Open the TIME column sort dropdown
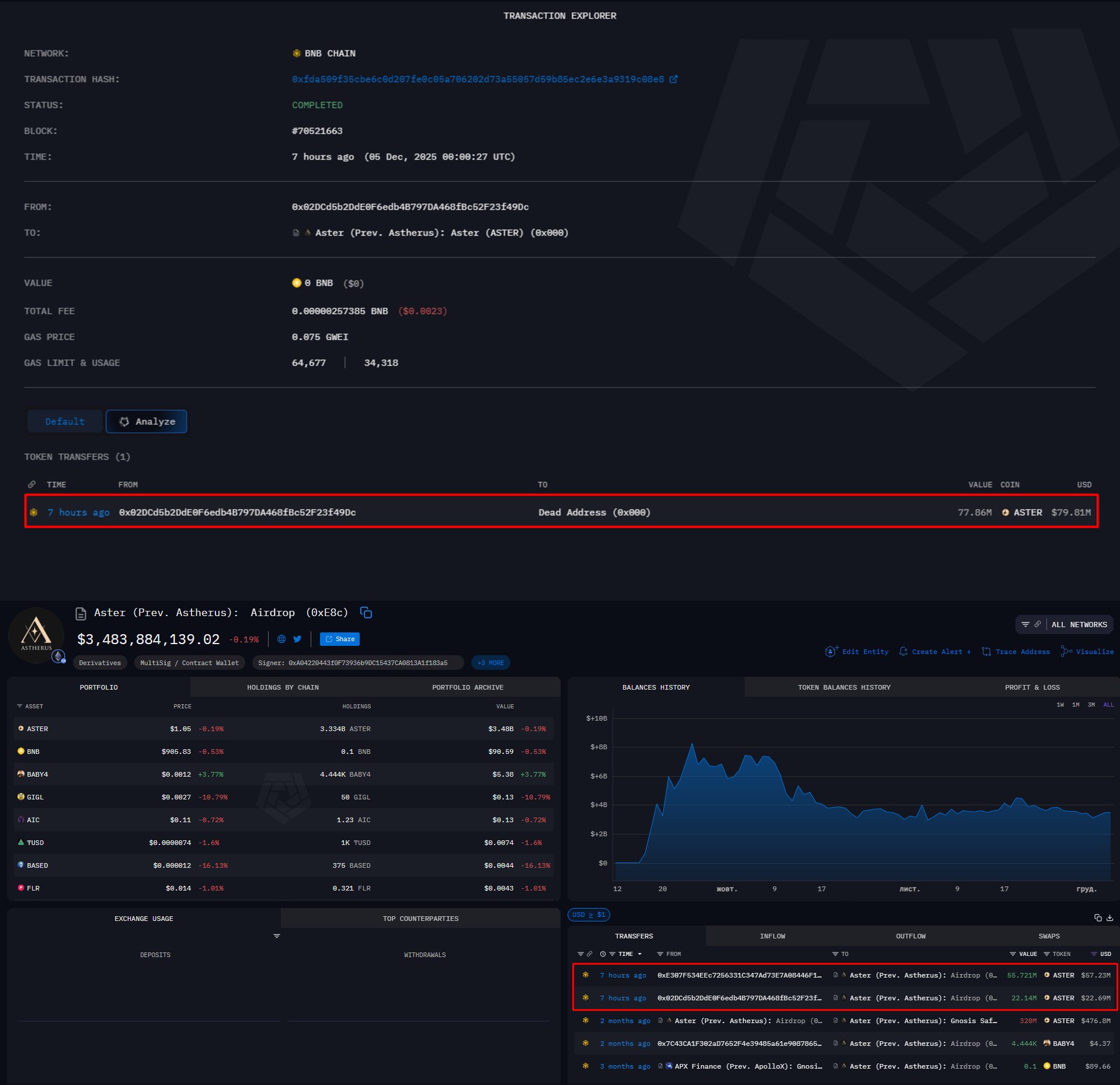Screen dimensions: 1120x1085 pyautogui.click(x=640, y=954)
